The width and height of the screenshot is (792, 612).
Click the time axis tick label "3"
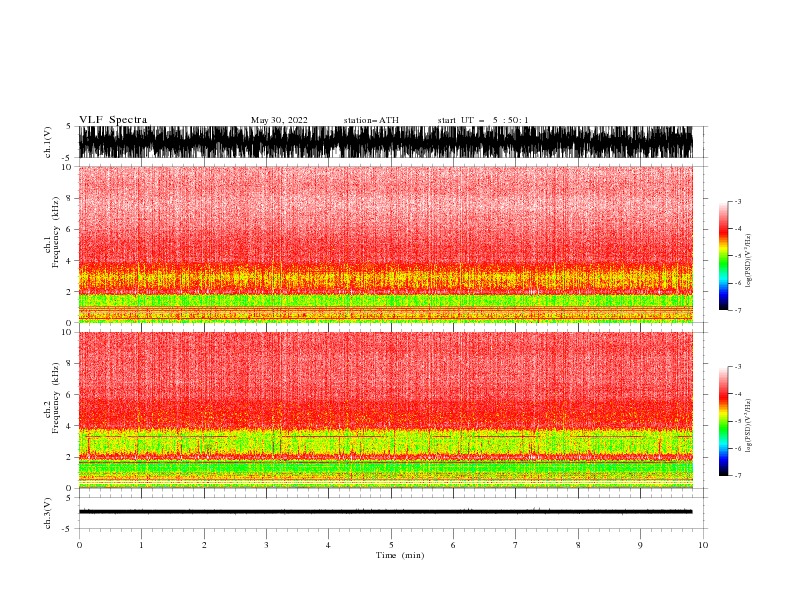click(266, 545)
